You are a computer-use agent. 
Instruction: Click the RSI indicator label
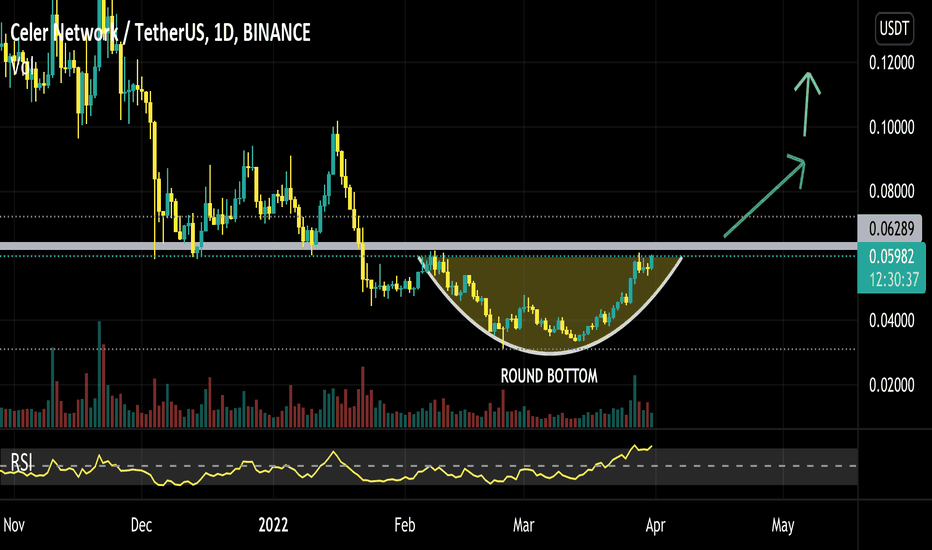click(x=21, y=462)
